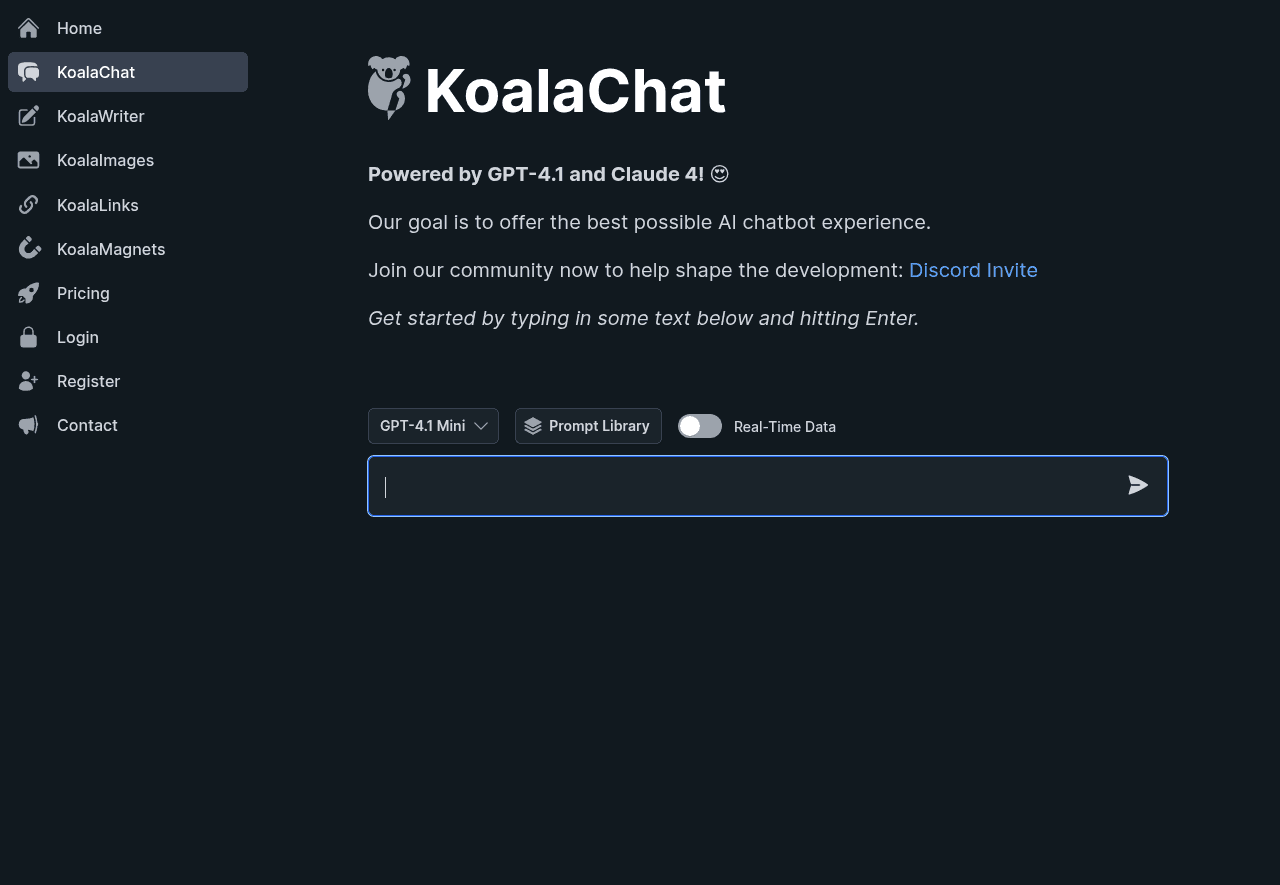The width and height of the screenshot is (1280, 885).
Task: Click the Home icon in the sidebar
Action: [x=28, y=28]
